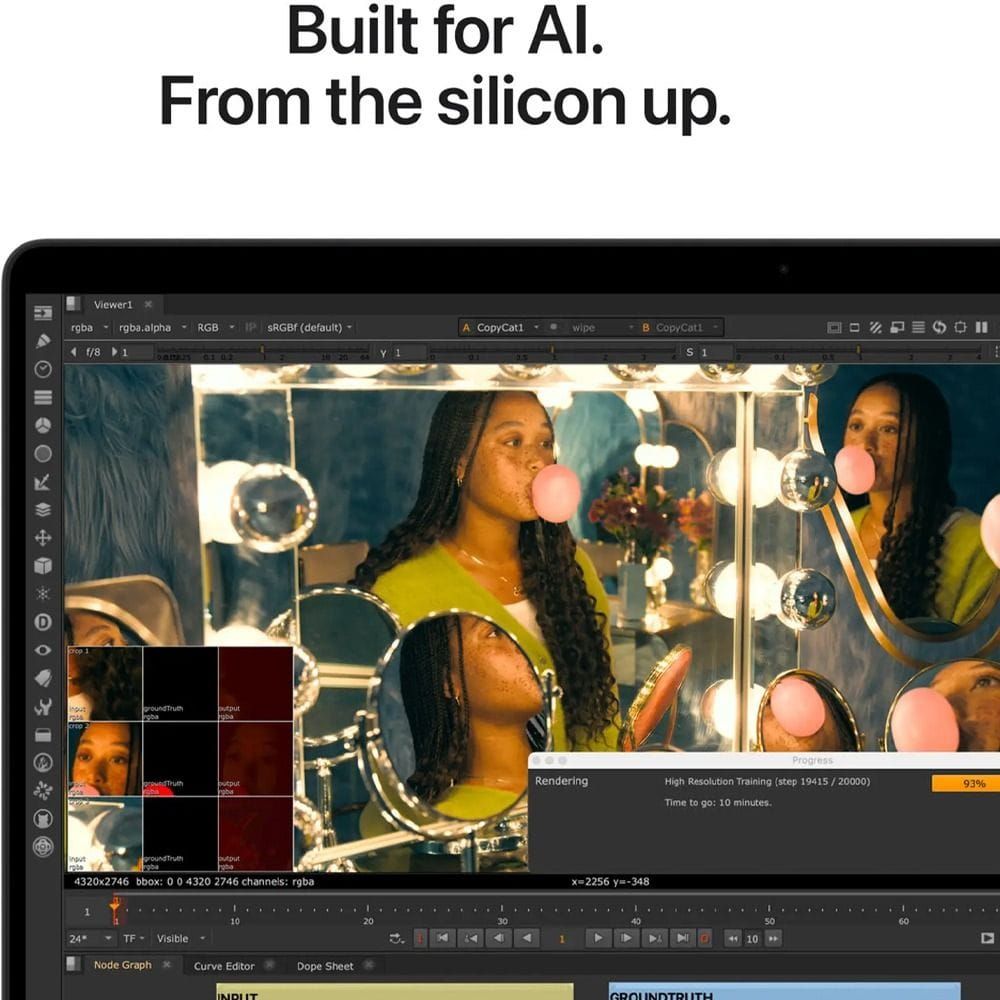Image resolution: width=1000 pixels, height=1000 pixels.
Task: Open the A input CopyCat1 dropdown
Action: 500,327
